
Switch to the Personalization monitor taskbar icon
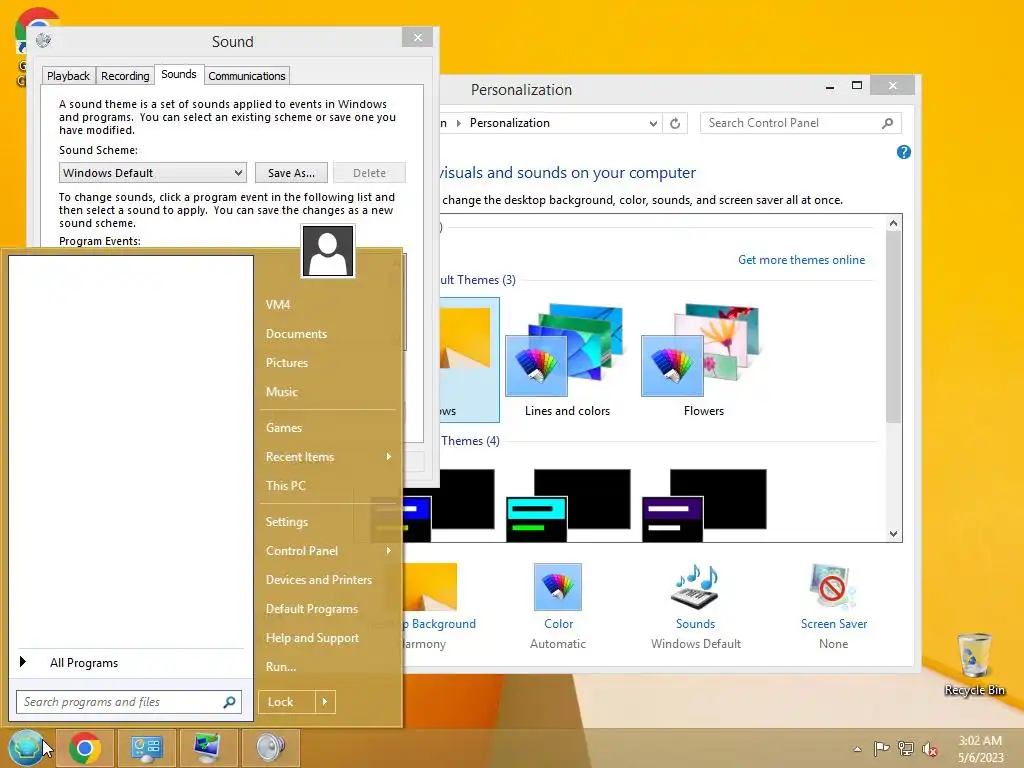pyautogui.click(x=208, y=748)
